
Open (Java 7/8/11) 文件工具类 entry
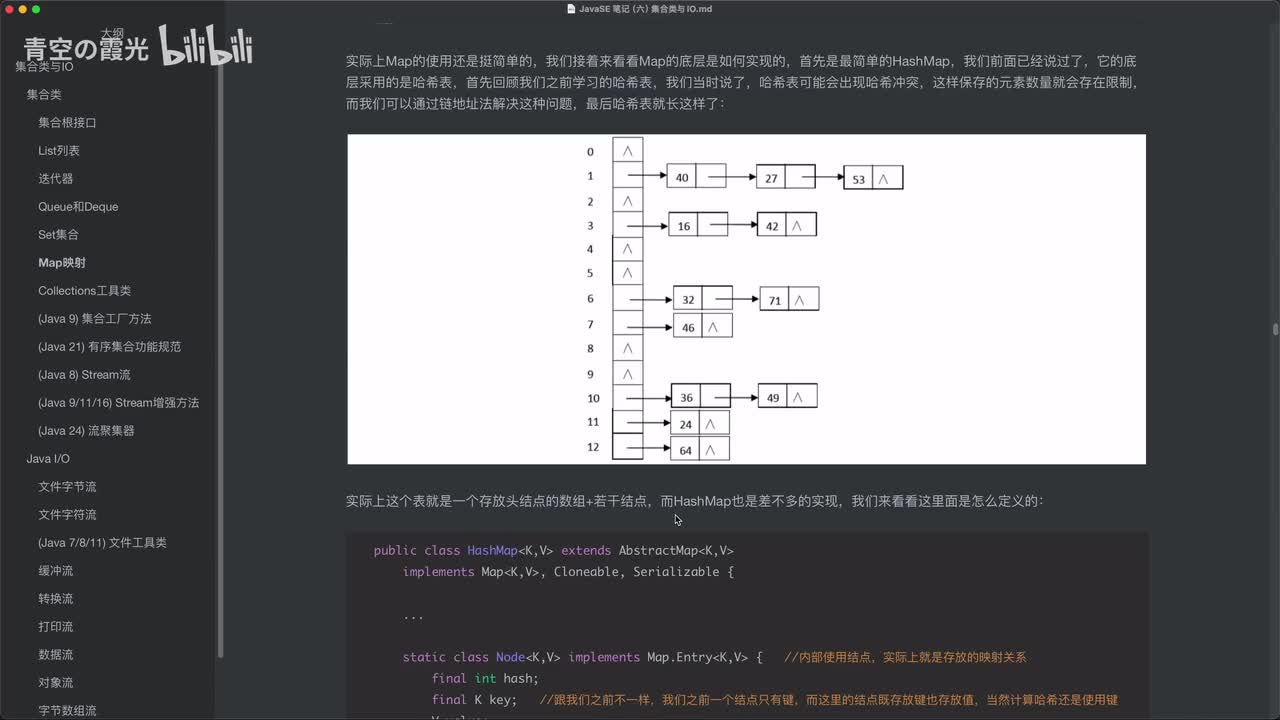pyautogui.click(x=102, y=542)
